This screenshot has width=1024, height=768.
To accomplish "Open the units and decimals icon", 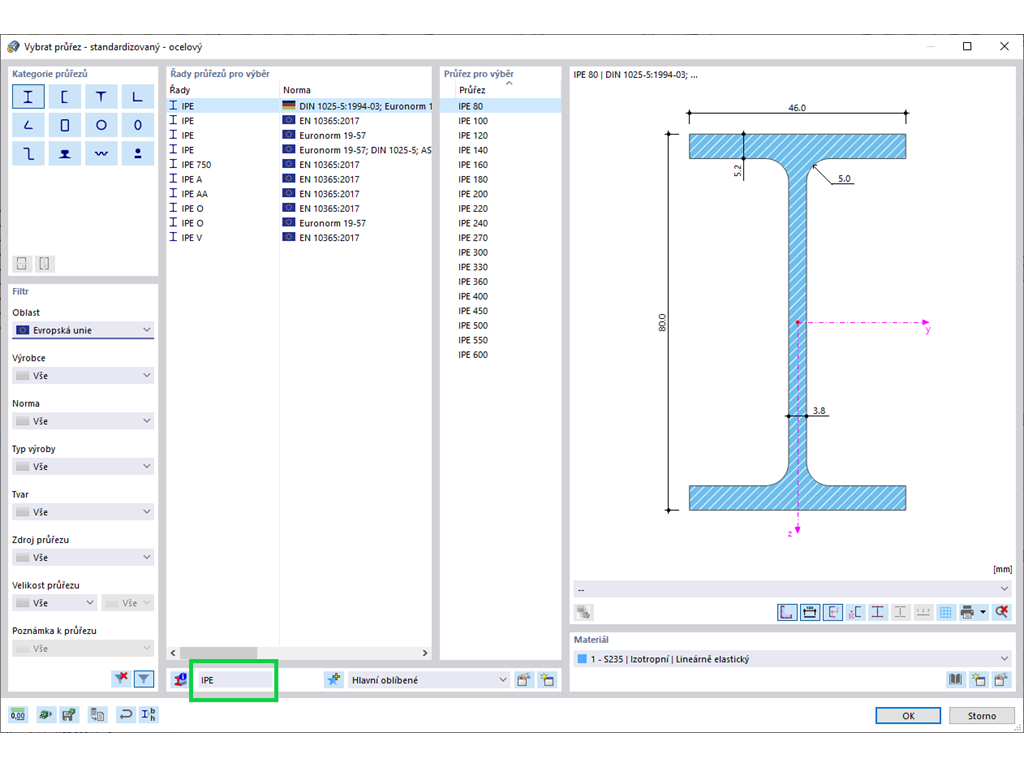I will (x=18, y=714).
